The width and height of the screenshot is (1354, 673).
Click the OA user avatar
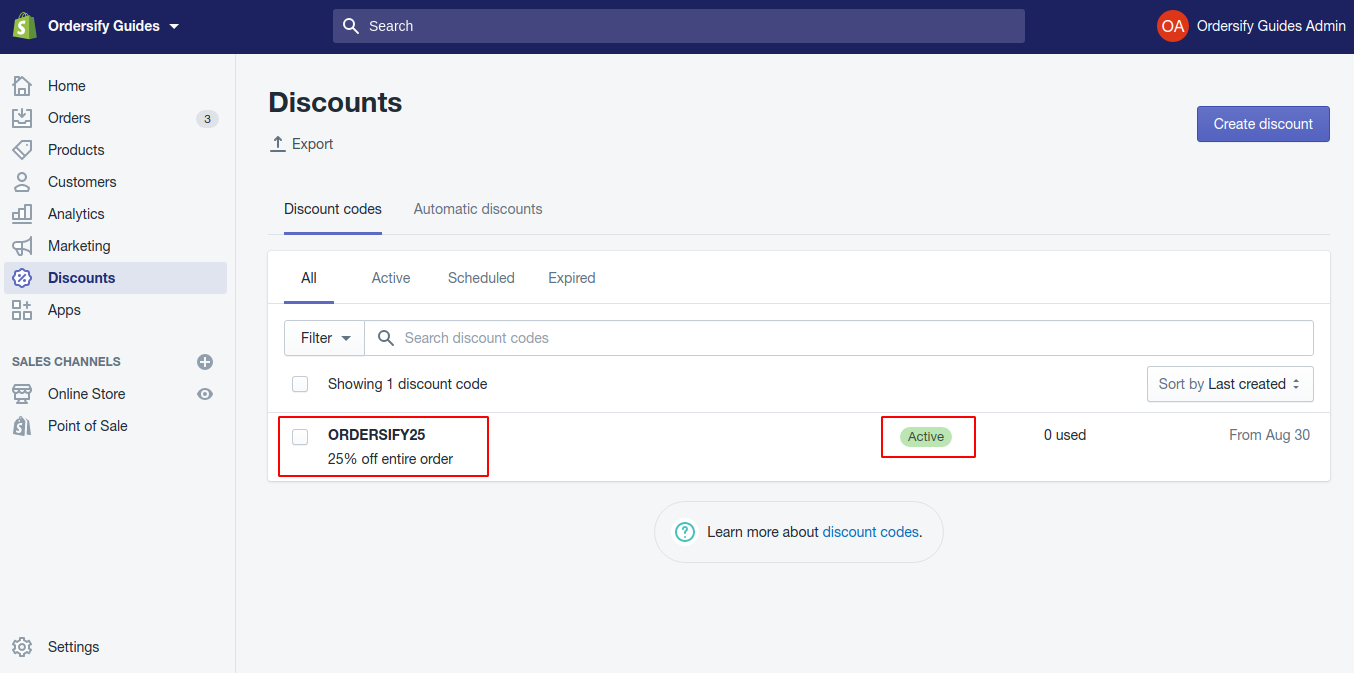click(1173, 26)
